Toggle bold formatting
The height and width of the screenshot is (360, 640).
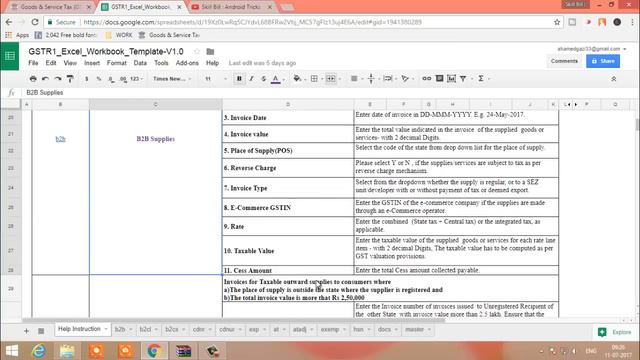(x=239, y=78)
